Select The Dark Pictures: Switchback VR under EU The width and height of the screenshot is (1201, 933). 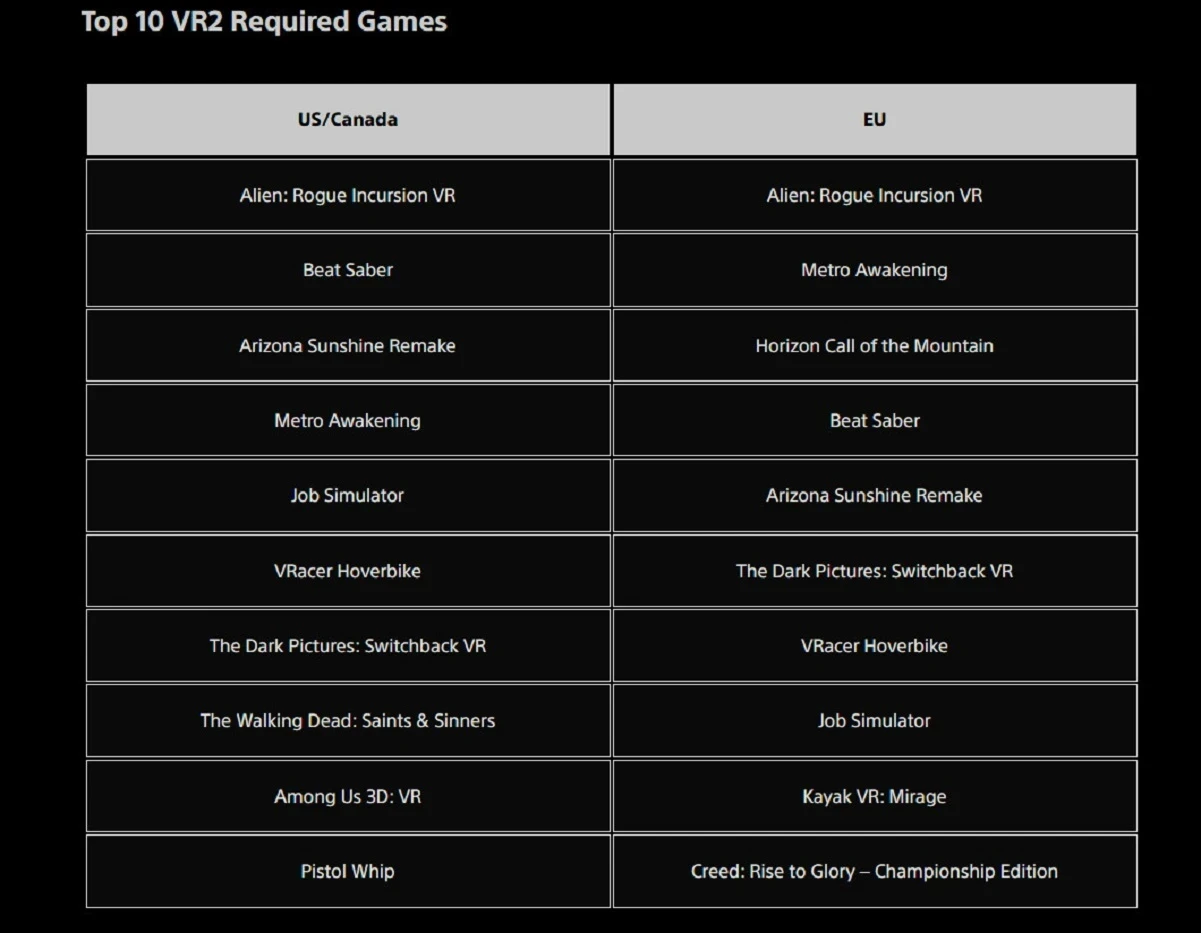coord(874,571)
